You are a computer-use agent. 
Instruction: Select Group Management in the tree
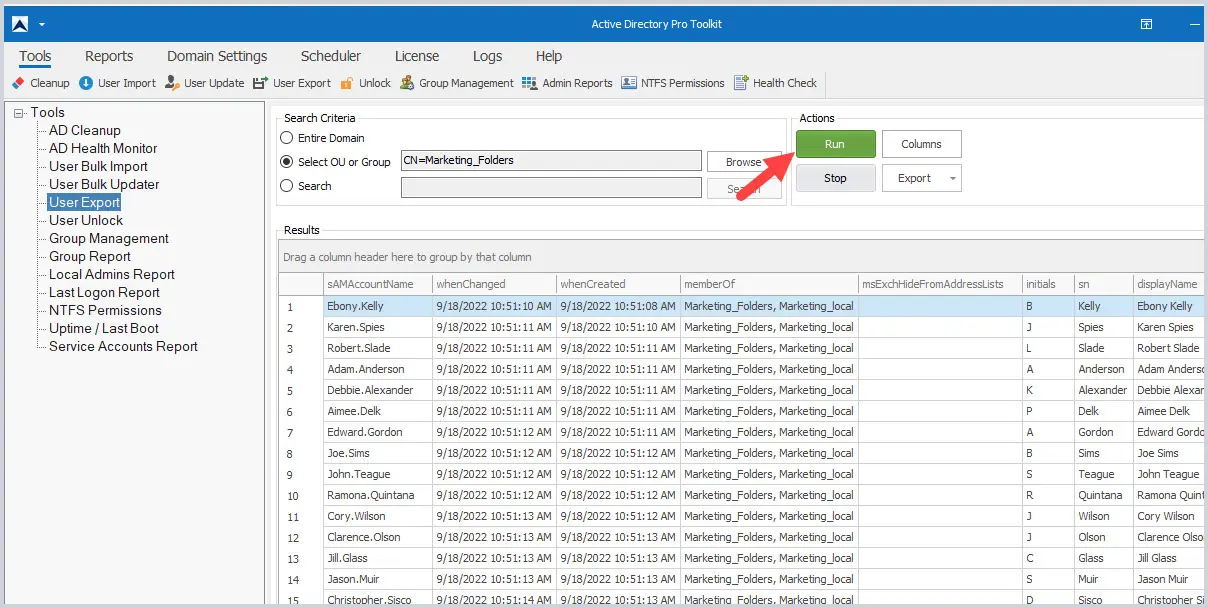click(x=109, y=239)
